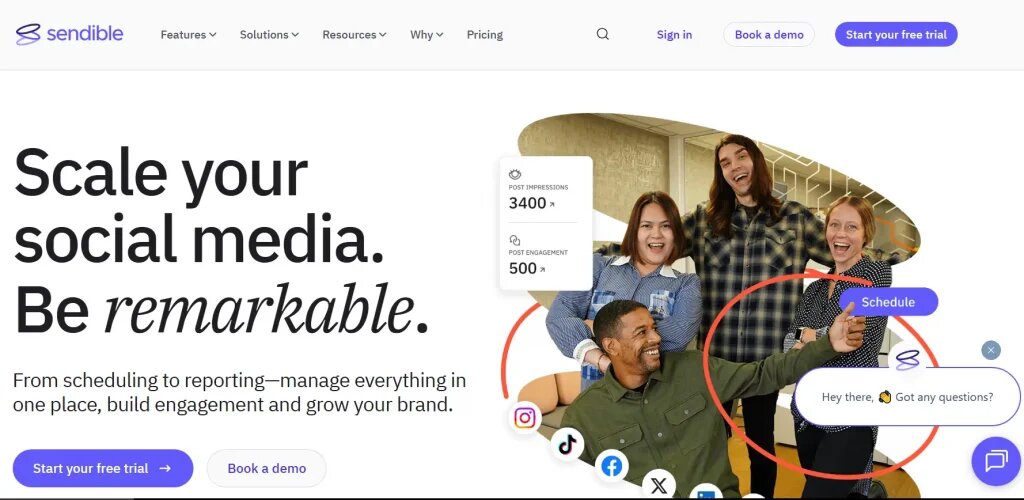Click Start your free trial in header

(896, 35)
